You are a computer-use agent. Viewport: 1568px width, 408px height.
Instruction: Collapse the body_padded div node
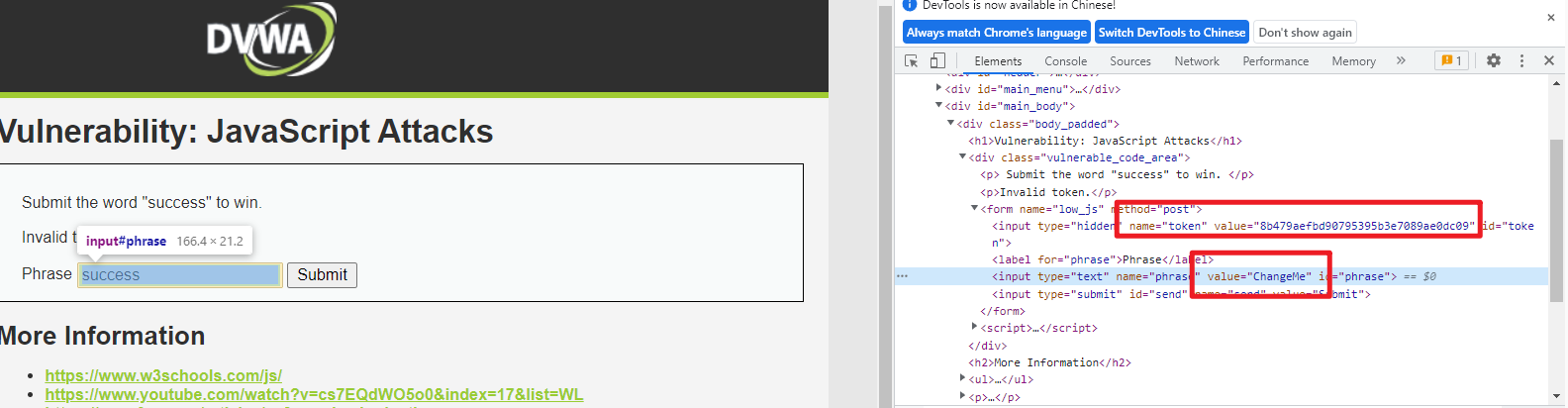tap(950, 124)
